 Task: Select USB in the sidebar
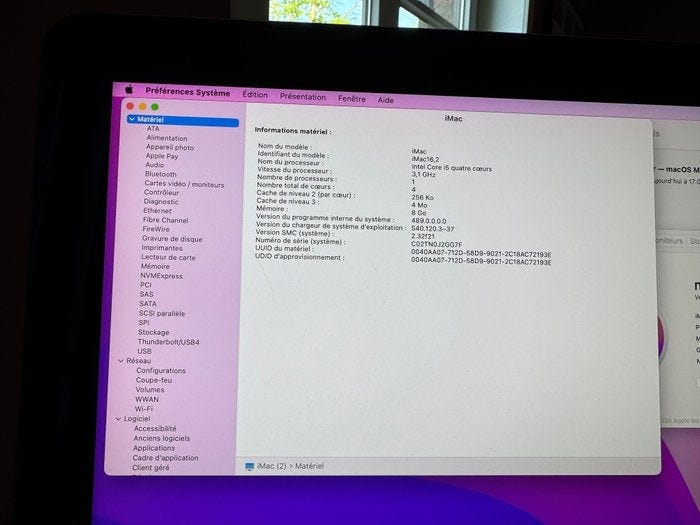click(x=144, y=351)
